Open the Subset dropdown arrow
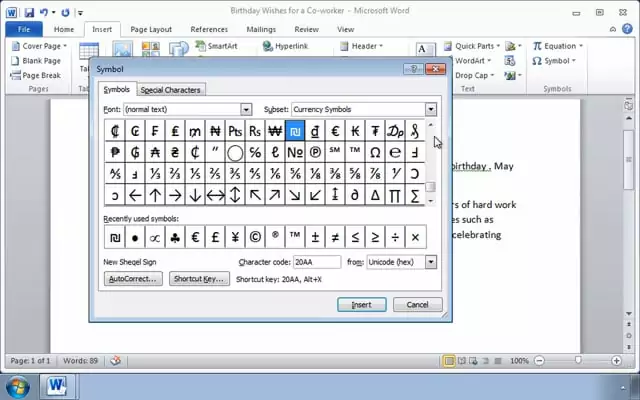Screen dimensions: 640x400 pos(431,109)
